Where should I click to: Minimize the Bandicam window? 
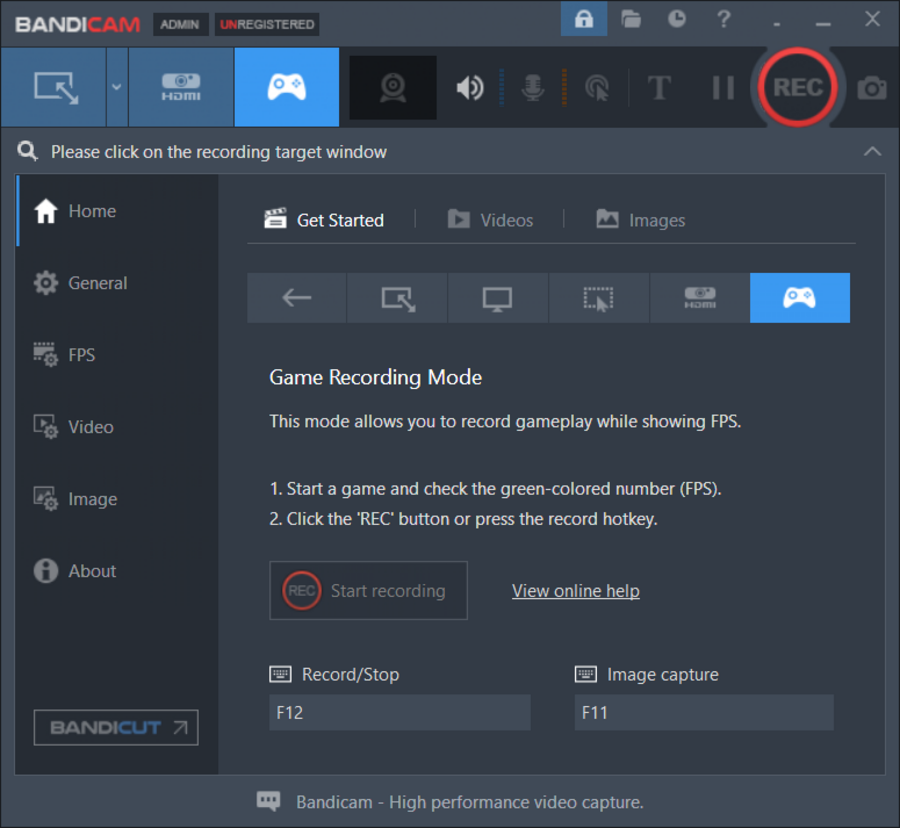click(x=823, y=24)
